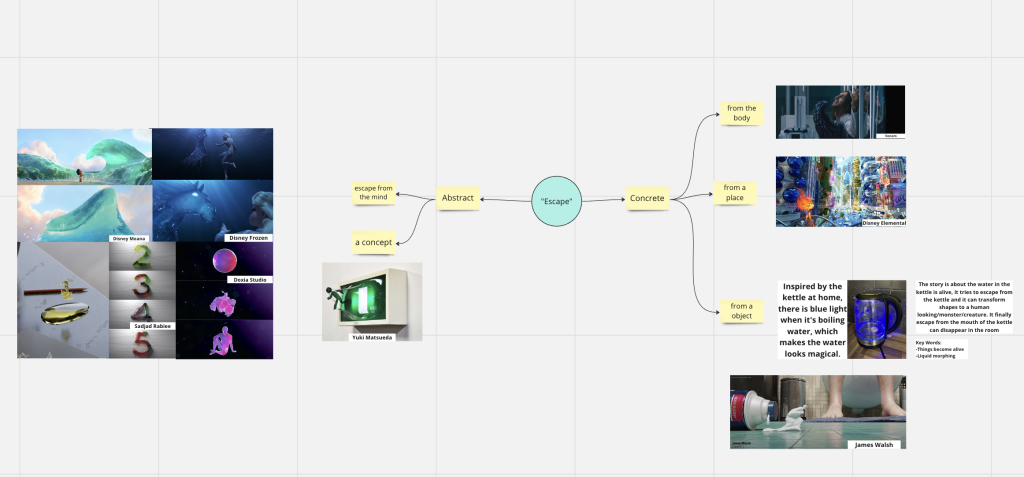Click the "Sadjad Rabiee" caption label

[x=152, y=325]
